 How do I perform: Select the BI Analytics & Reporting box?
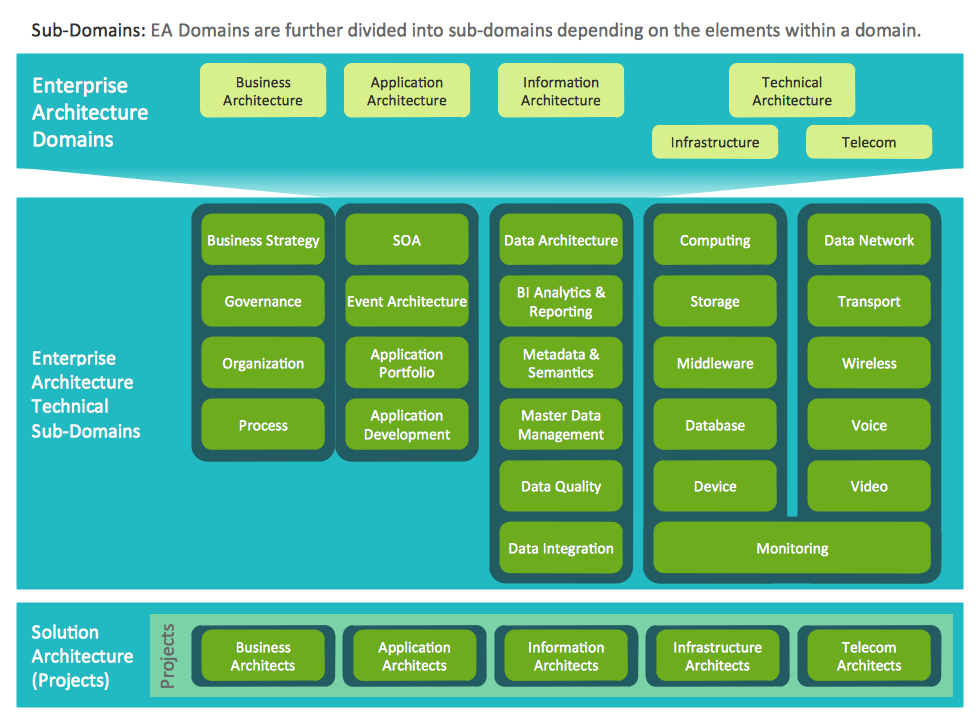[x=561, y=302]
